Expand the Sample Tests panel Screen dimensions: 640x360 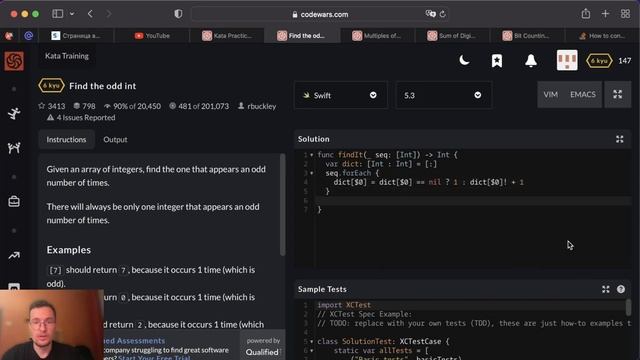click(606, 289)
